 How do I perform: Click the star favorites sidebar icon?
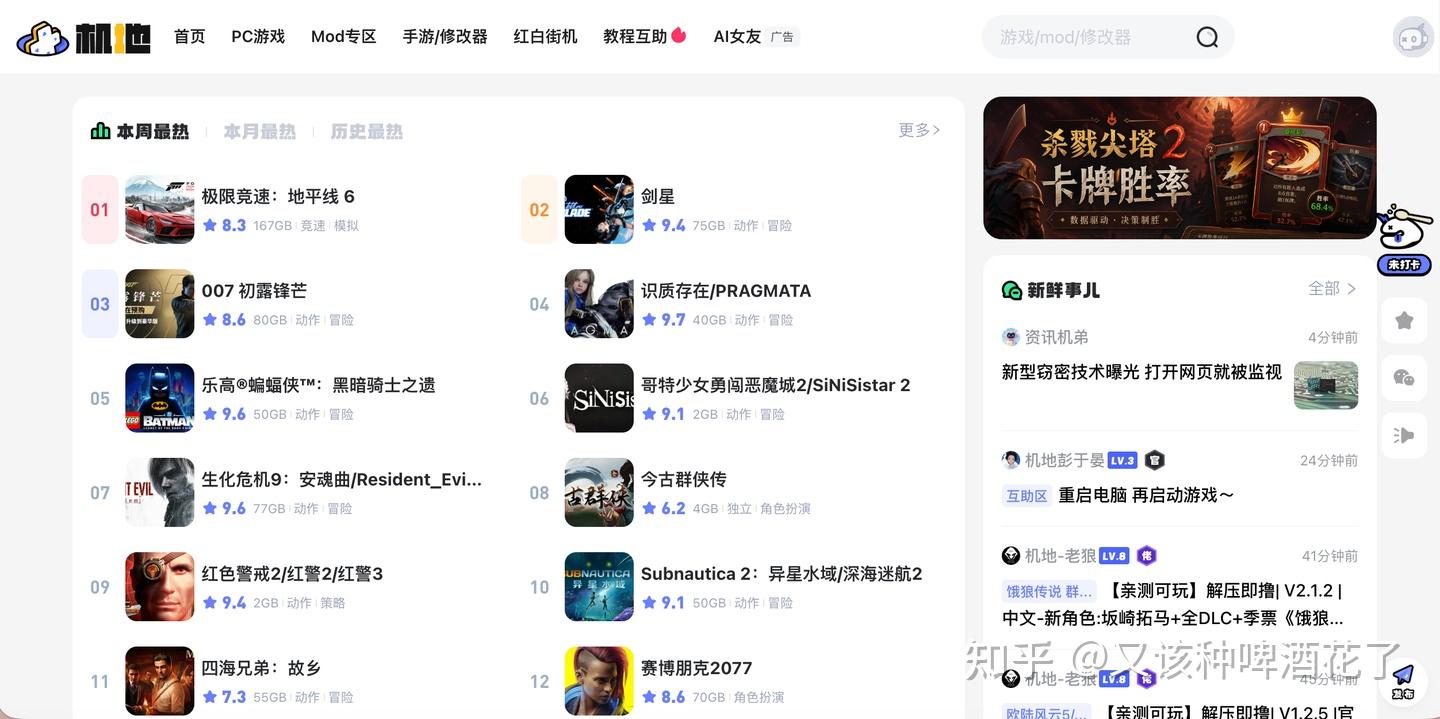point(1404,321)
